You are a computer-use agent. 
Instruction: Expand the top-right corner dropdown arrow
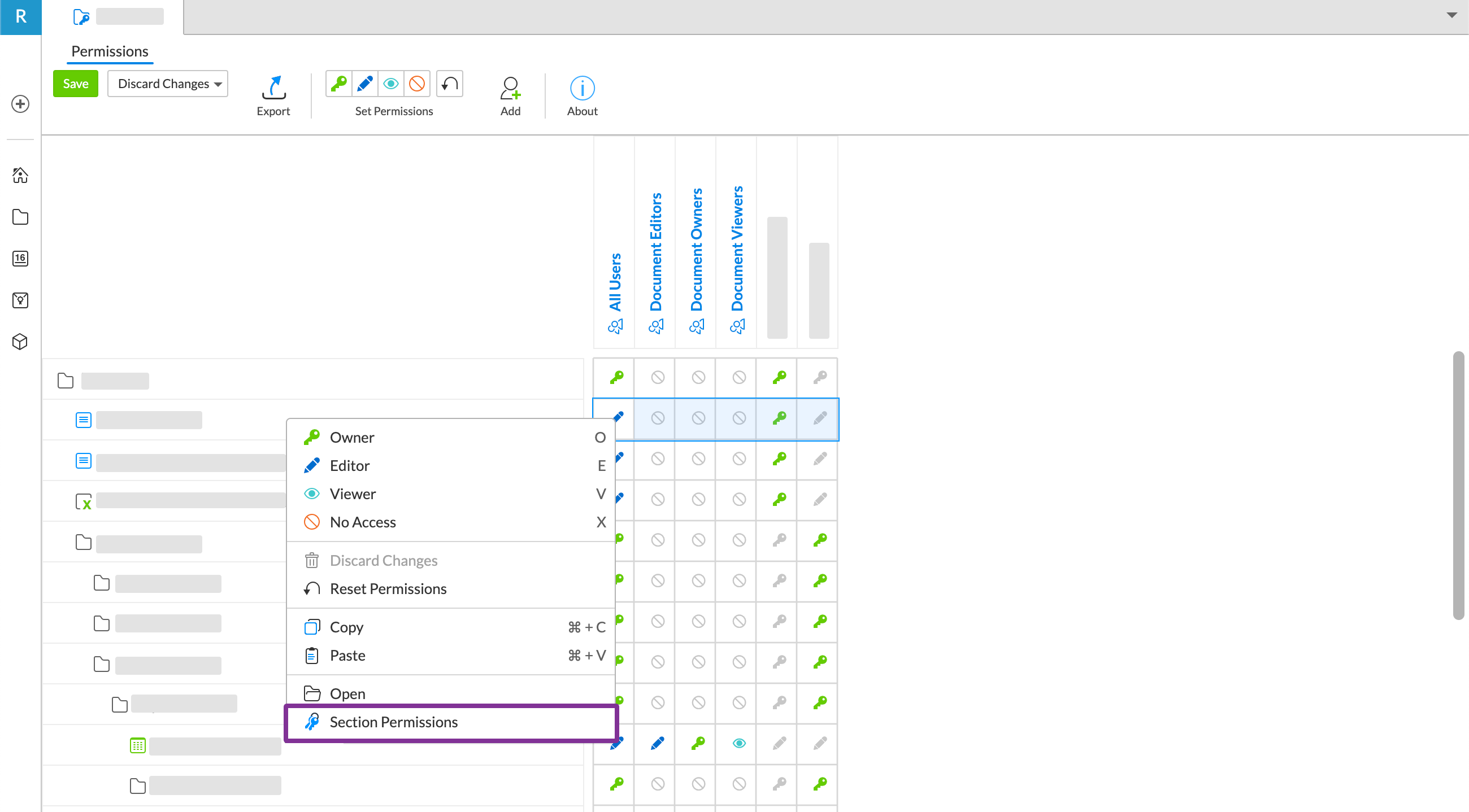1451,15
